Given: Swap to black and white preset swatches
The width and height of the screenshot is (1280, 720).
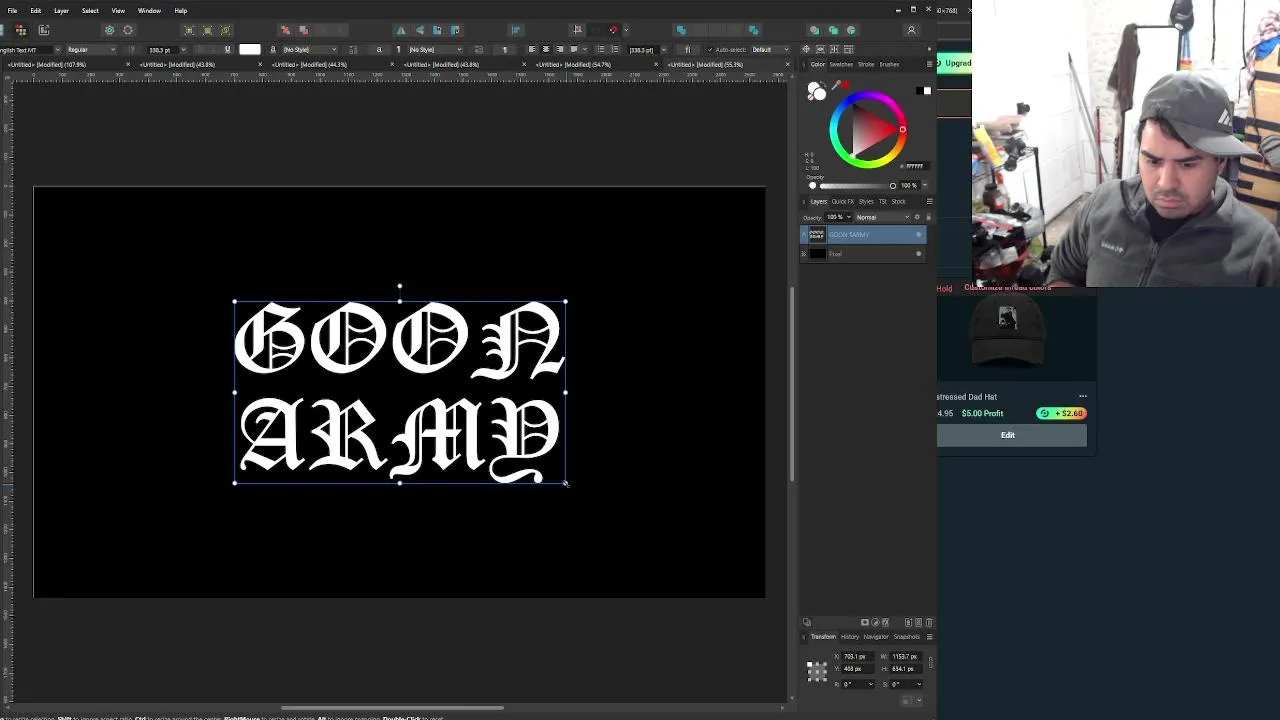Looking at the screenshot, I should (x=923, y=91).
